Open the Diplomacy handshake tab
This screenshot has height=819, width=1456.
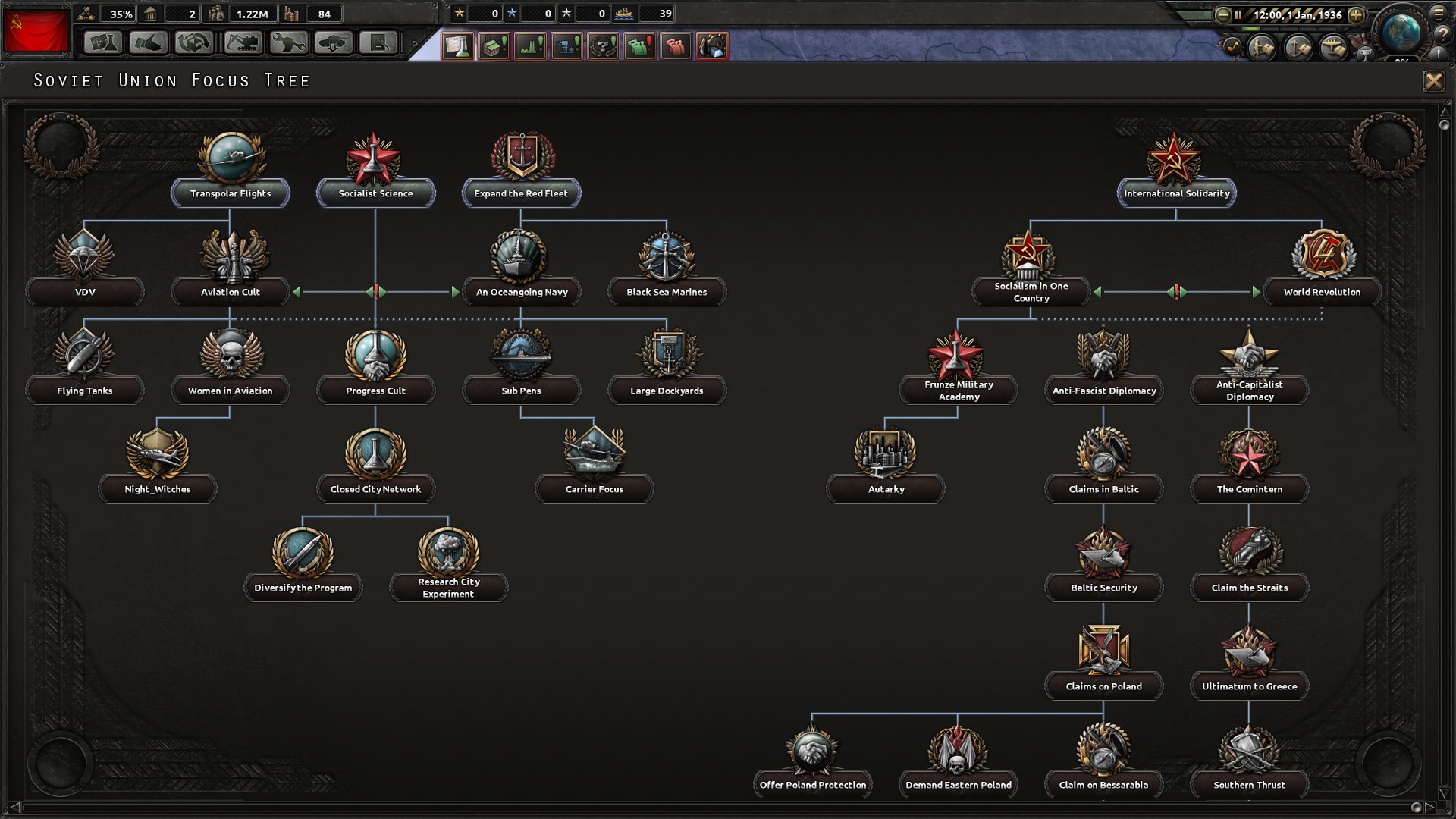click(149, 43)
